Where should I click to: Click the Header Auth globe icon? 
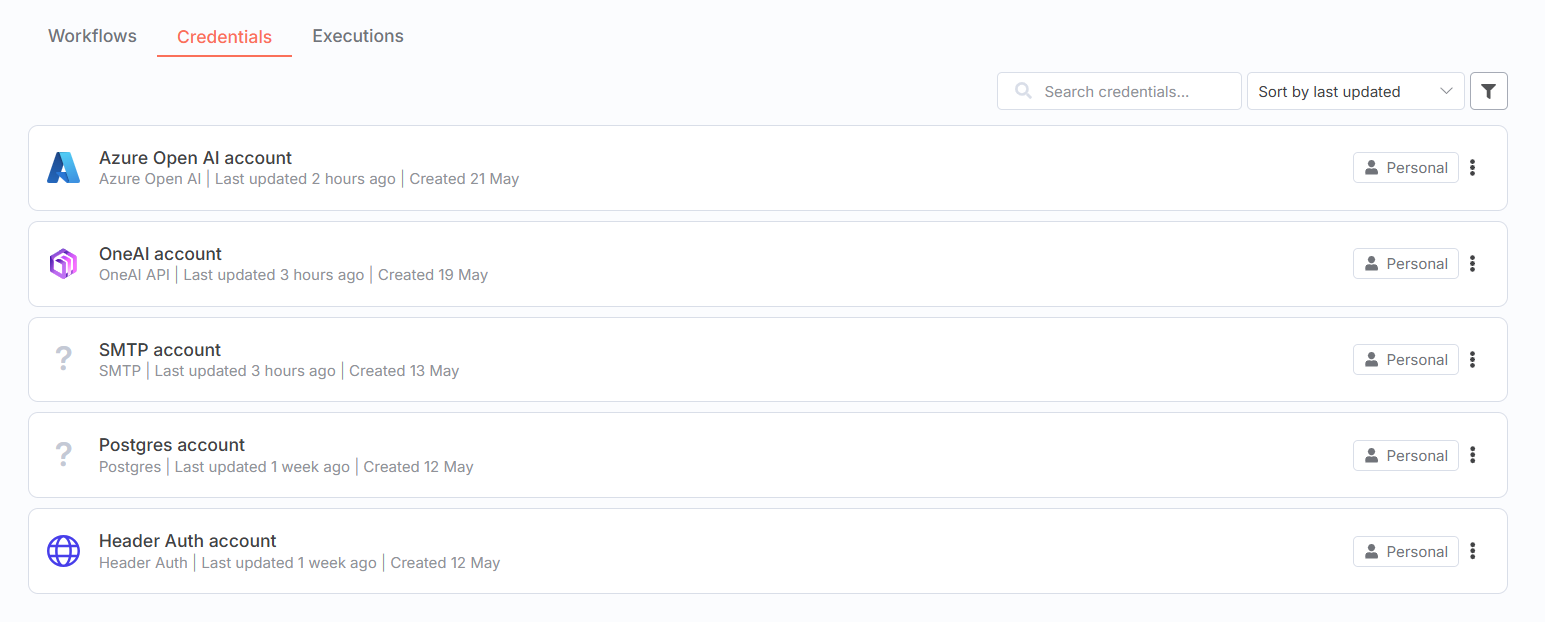tap(63, 551)
